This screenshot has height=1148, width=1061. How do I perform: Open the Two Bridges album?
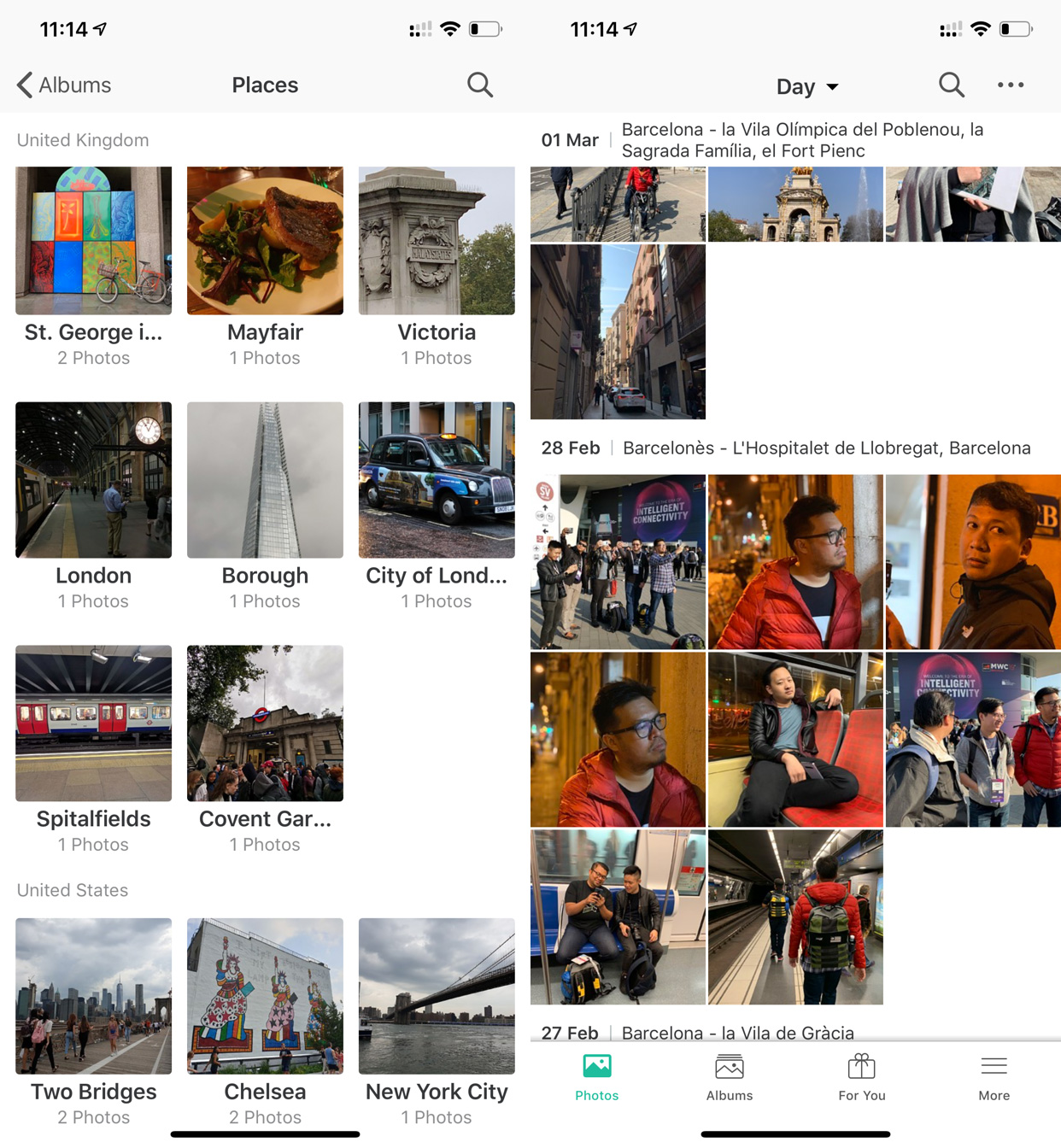93,996
